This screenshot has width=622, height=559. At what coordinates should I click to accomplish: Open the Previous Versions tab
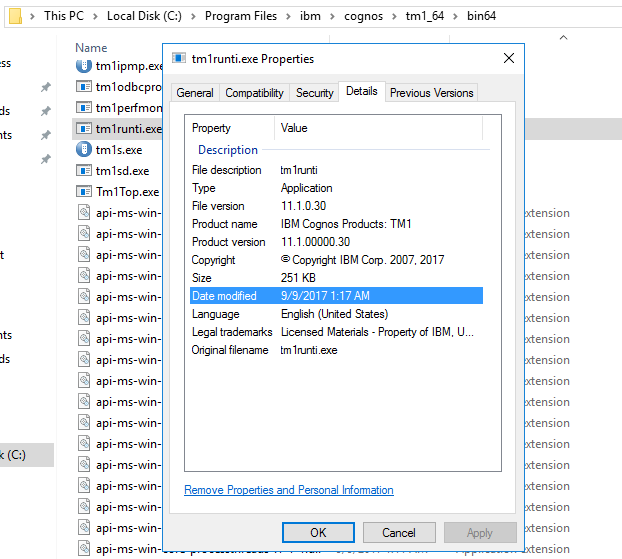tap(432, 93)
